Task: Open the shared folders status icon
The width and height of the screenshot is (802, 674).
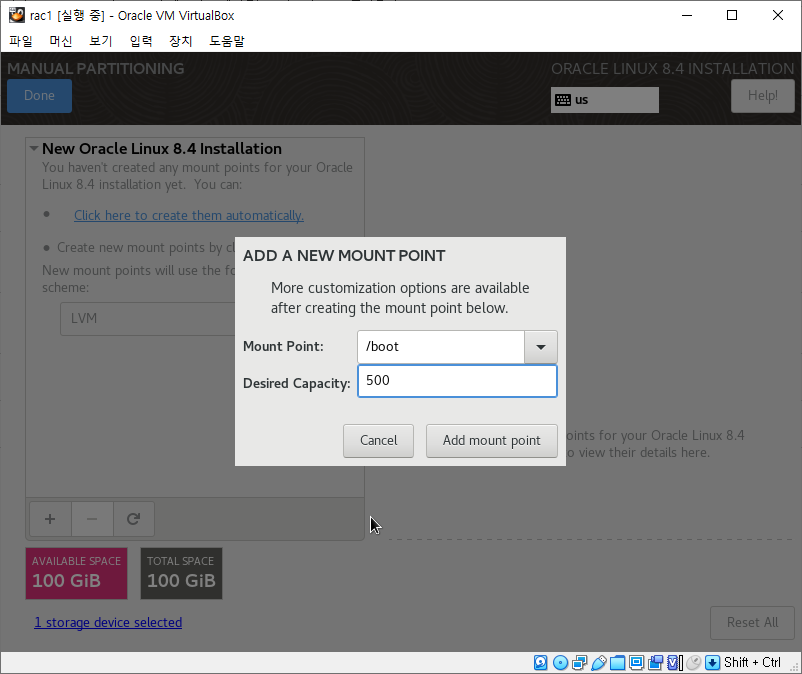Action: click(x=617, y=663)
